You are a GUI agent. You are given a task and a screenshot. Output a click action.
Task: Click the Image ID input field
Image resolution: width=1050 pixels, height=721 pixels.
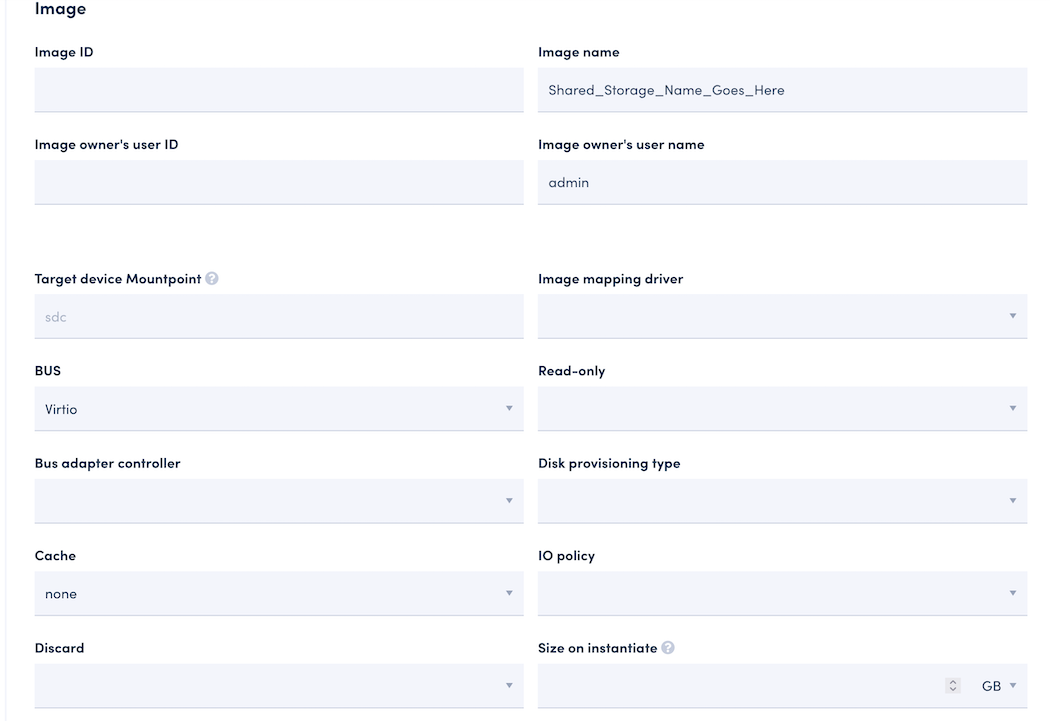click(x=278, y=90)
